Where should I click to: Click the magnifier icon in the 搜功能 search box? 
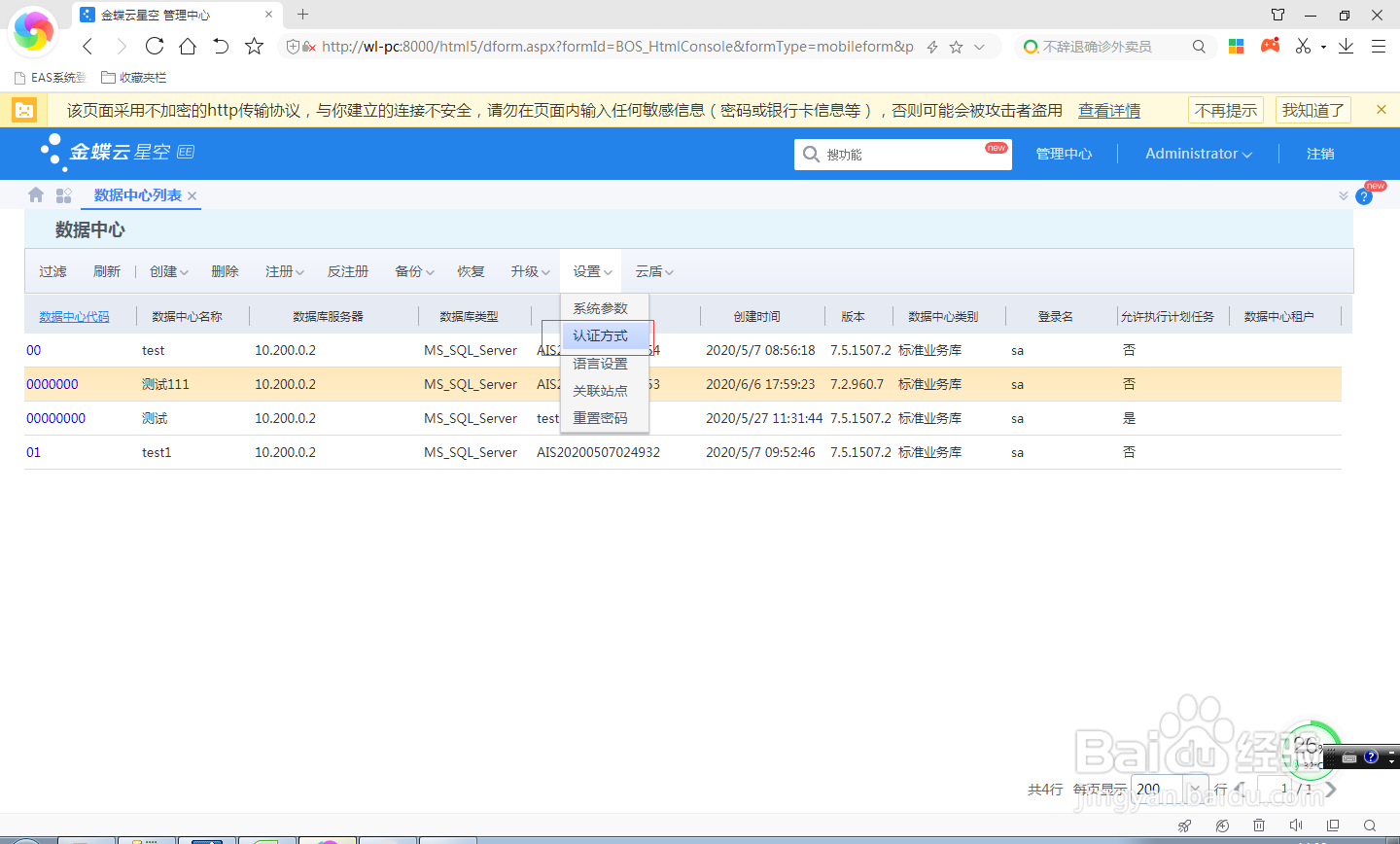tap(812, 154)
